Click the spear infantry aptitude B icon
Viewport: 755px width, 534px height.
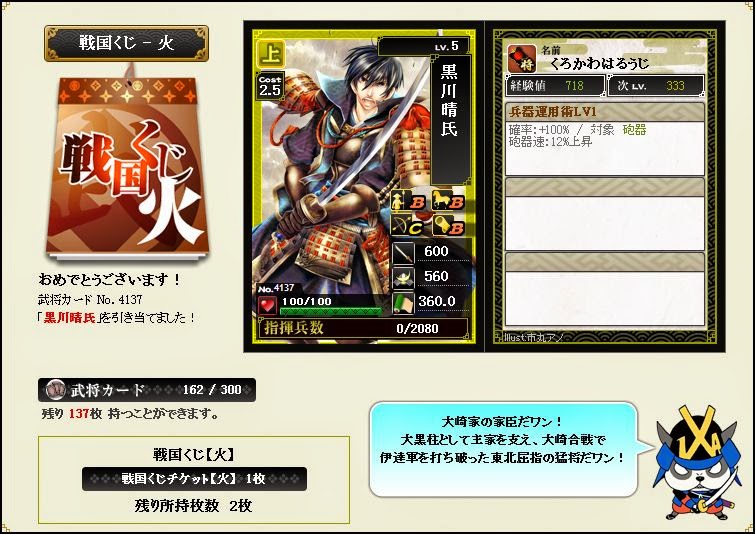[407, 201]
